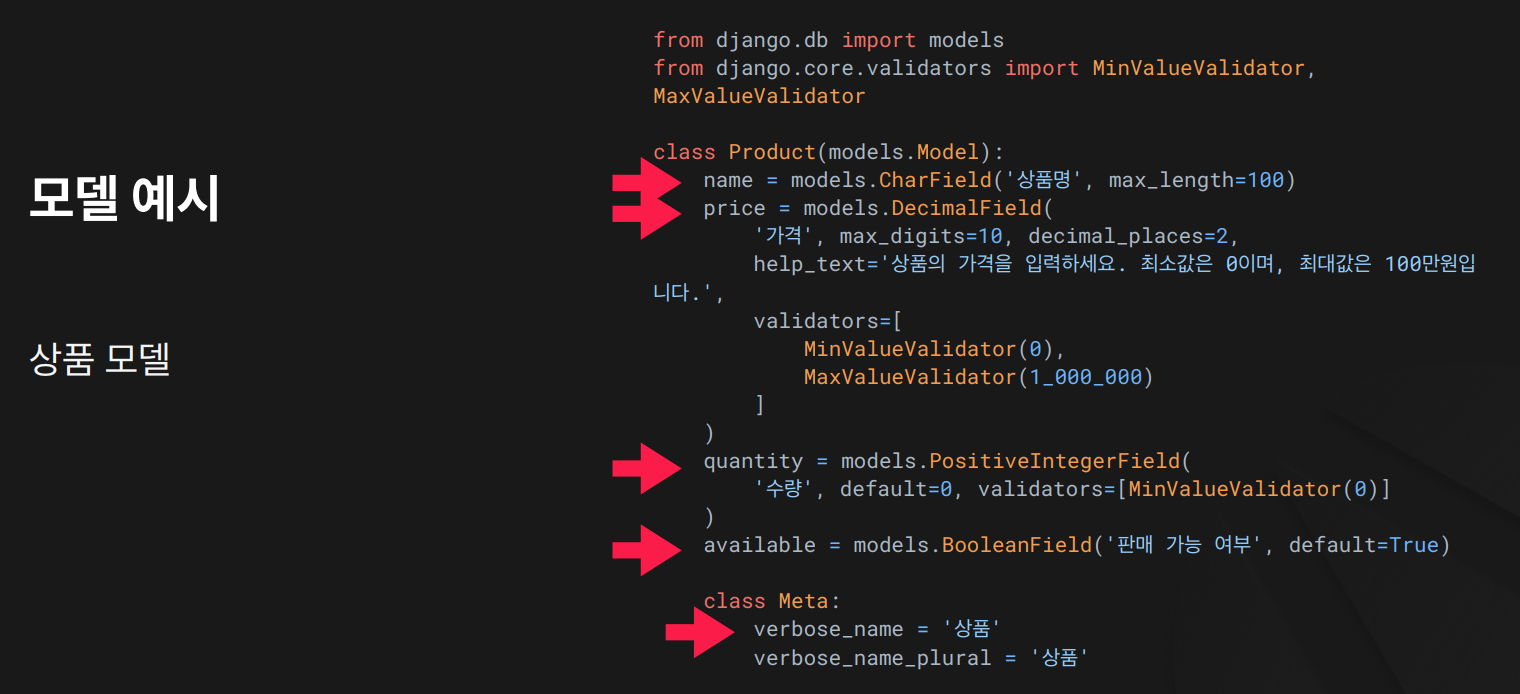
Task: Click the 'class Meta:' line
Action: pos(771,601)
